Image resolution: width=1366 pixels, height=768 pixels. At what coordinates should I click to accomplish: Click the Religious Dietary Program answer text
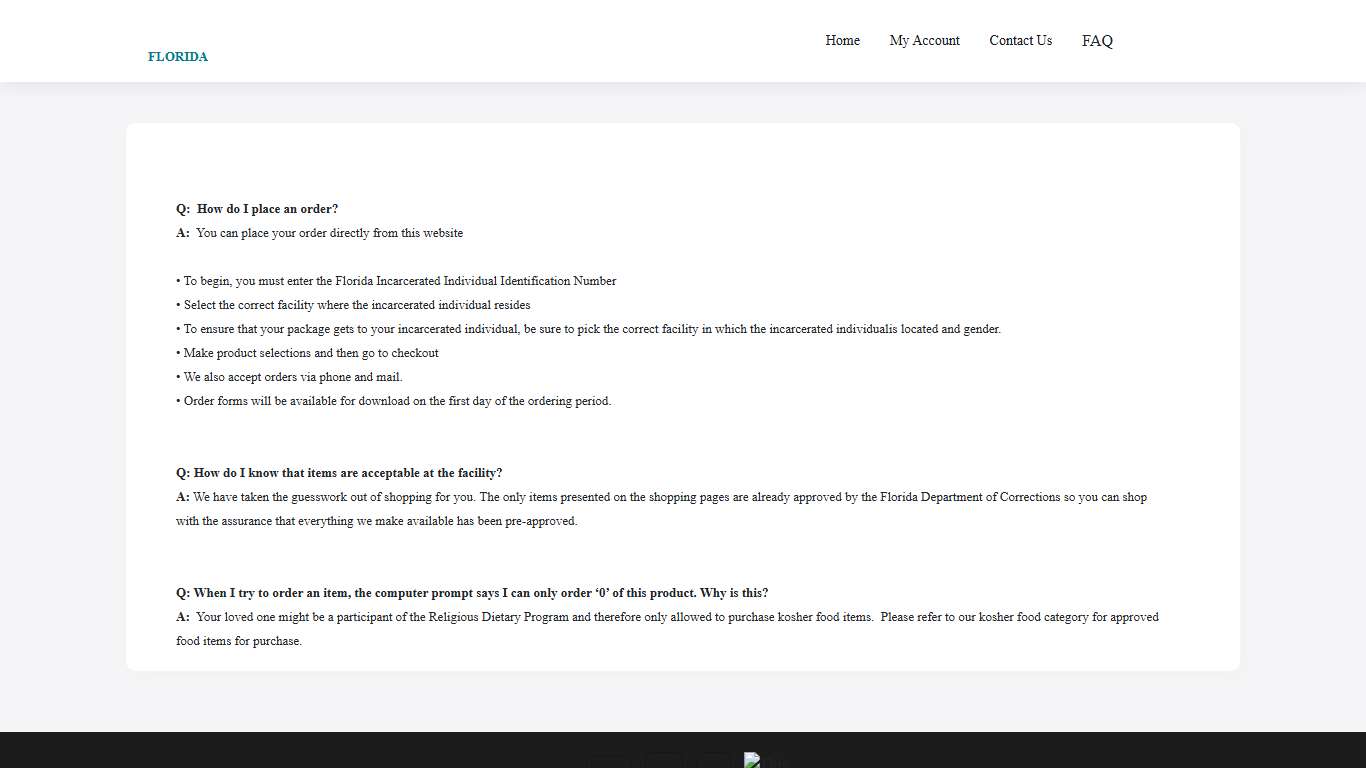tap(667, 617)
